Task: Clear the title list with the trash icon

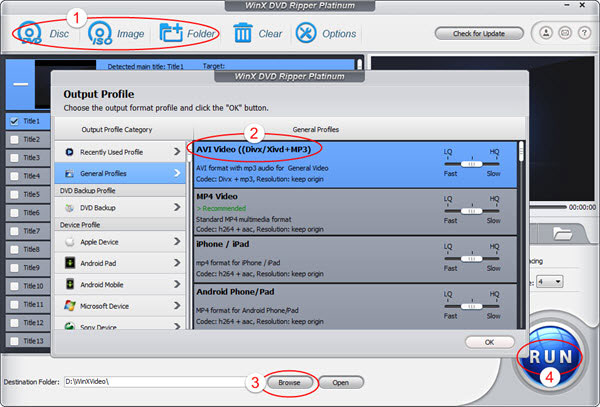Action: (x=243, y=33)
